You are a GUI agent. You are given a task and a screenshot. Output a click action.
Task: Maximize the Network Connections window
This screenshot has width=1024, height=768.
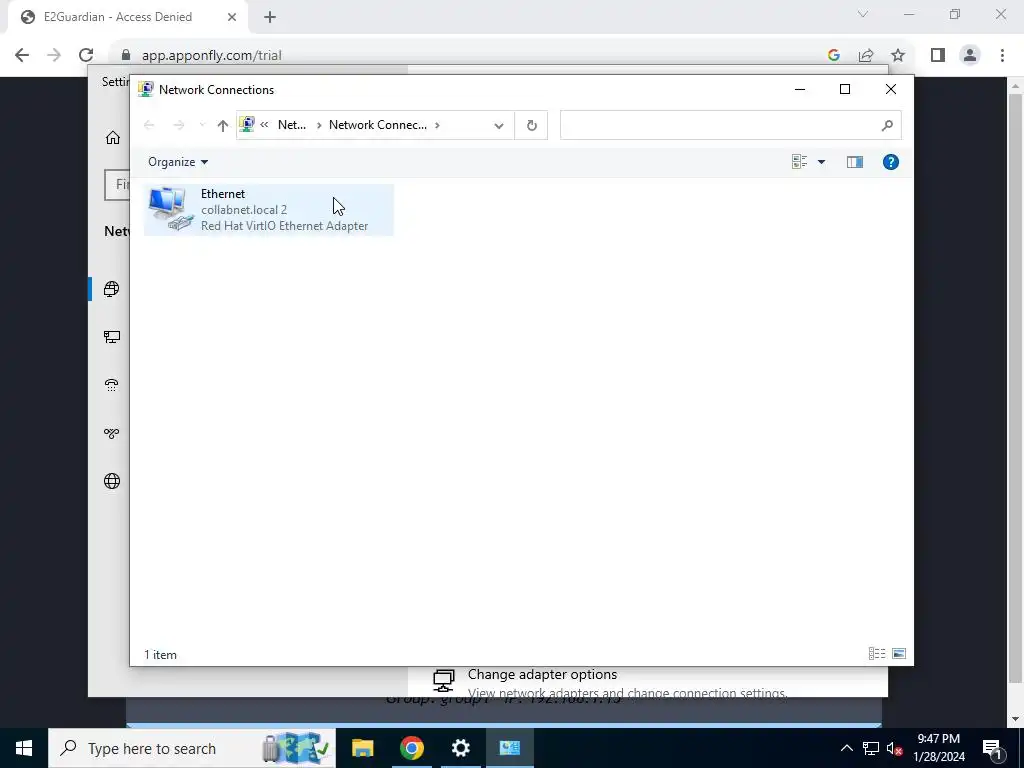845,89
